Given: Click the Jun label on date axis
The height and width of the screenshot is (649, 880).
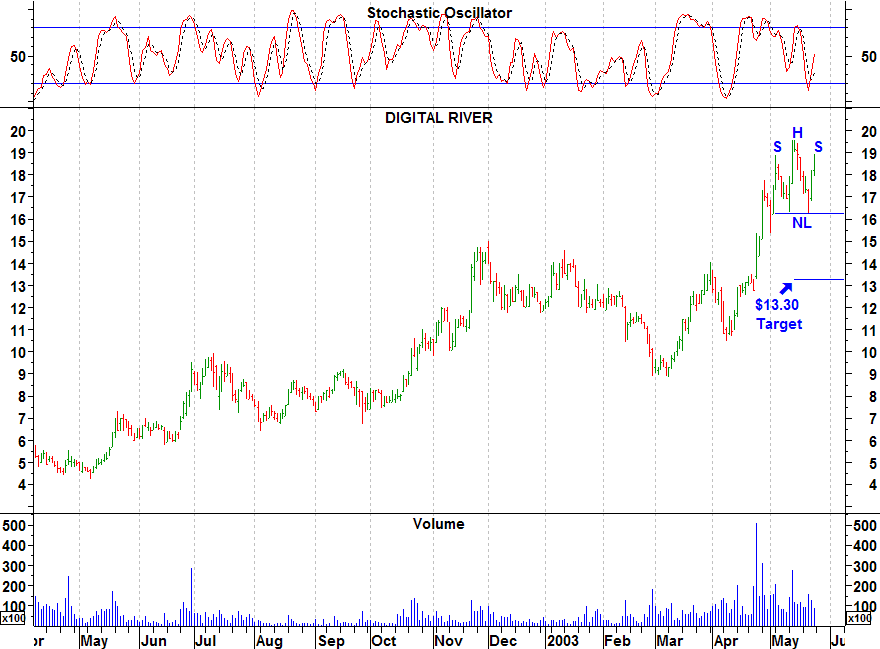Looking at the screenshot, I should 153,641.
